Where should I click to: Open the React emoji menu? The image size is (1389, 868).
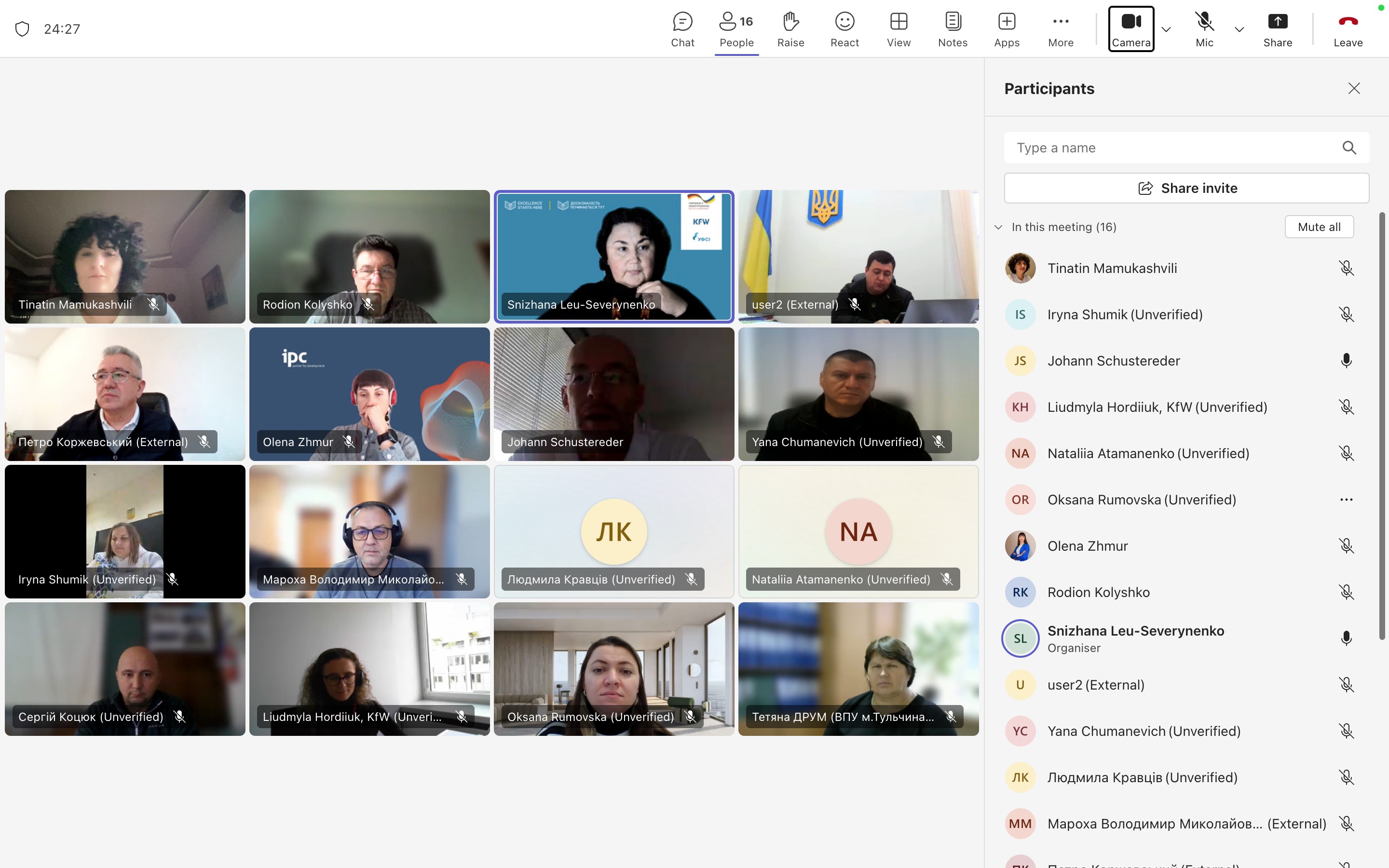click(x=844, y=29)
